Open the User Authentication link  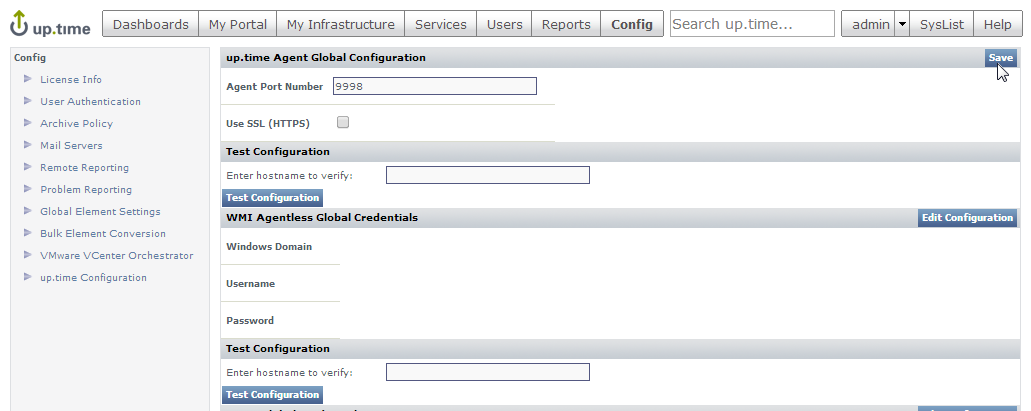click(90, 101)
